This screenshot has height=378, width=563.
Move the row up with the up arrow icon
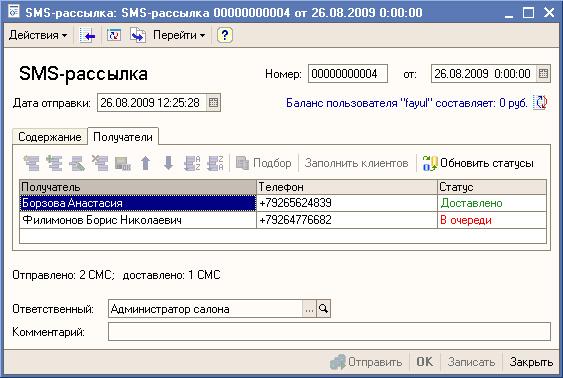[145, 163]
